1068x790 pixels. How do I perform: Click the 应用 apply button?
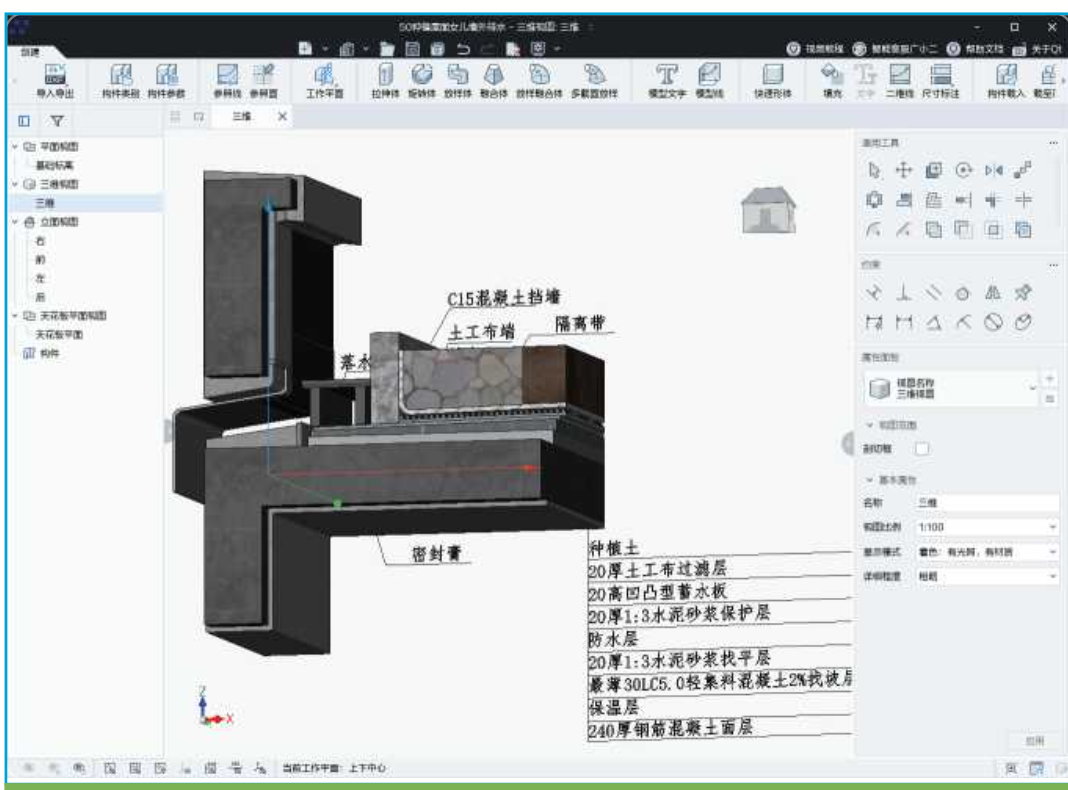[1035, 741]
